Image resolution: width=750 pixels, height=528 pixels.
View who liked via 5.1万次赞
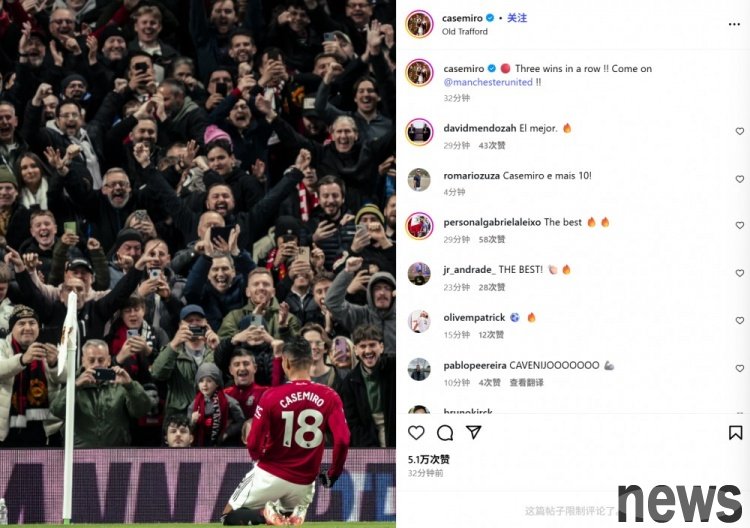pos(429,460)
